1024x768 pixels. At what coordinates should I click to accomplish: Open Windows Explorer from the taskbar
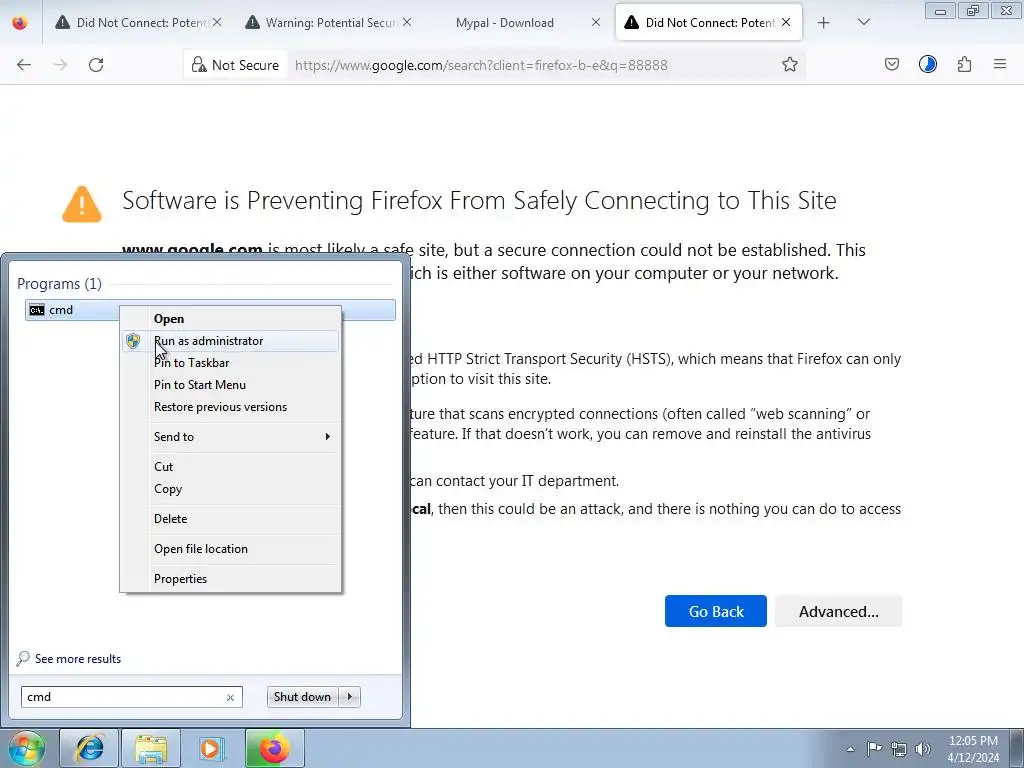coord(151,748)
